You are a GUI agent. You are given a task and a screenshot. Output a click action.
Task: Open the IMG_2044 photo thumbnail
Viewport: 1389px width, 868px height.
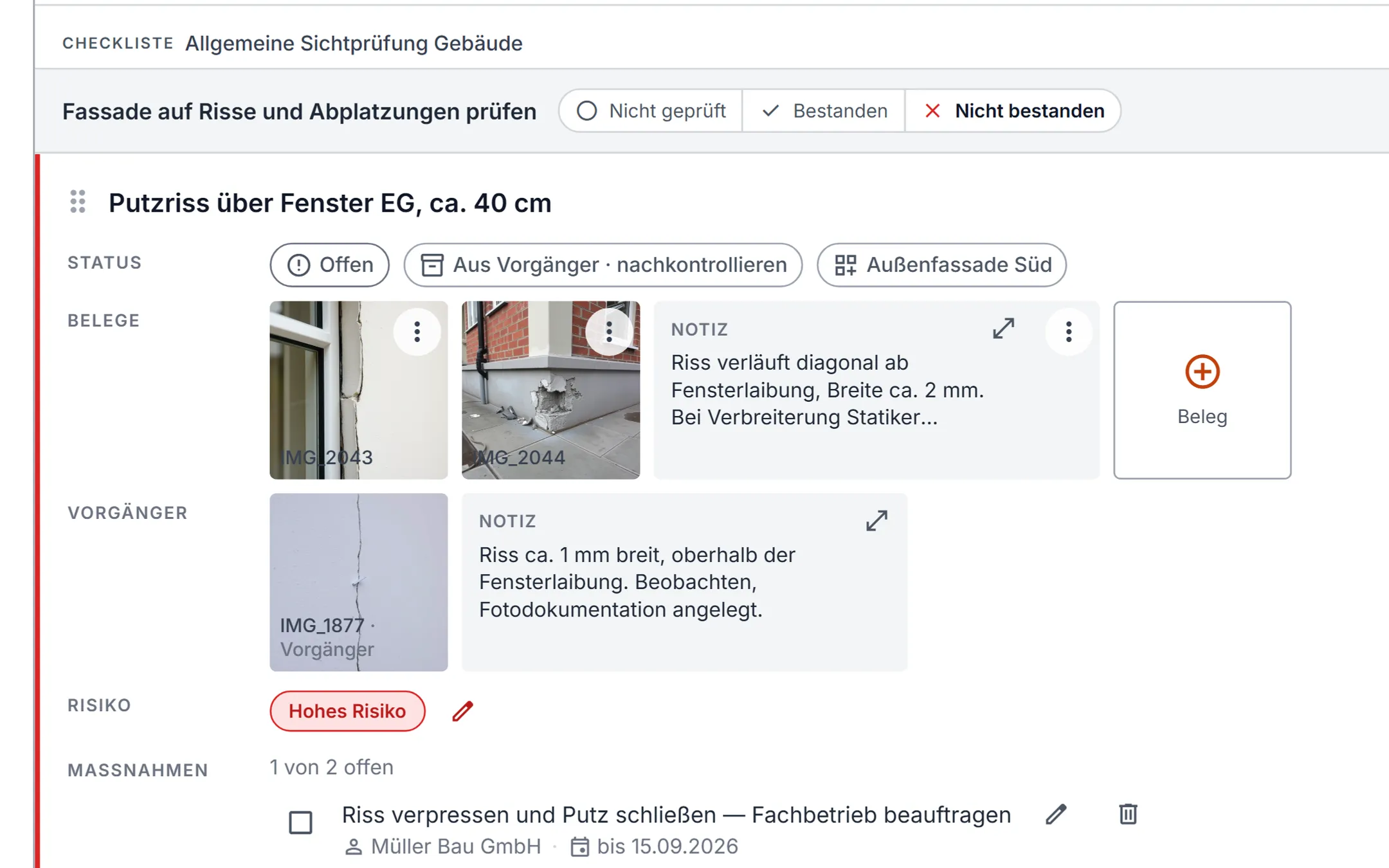550,390
